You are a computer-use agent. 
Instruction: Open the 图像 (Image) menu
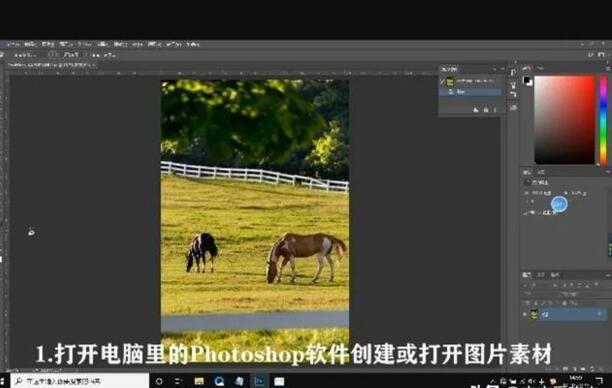click(48, 44)
